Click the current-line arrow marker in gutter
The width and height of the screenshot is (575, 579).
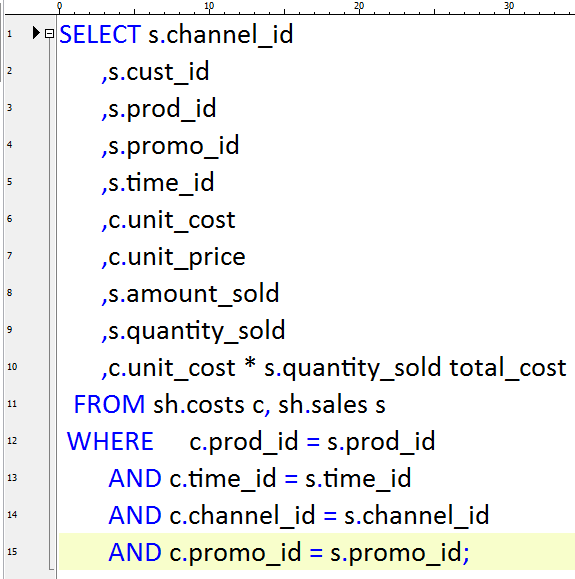click(x=36, y=33)
